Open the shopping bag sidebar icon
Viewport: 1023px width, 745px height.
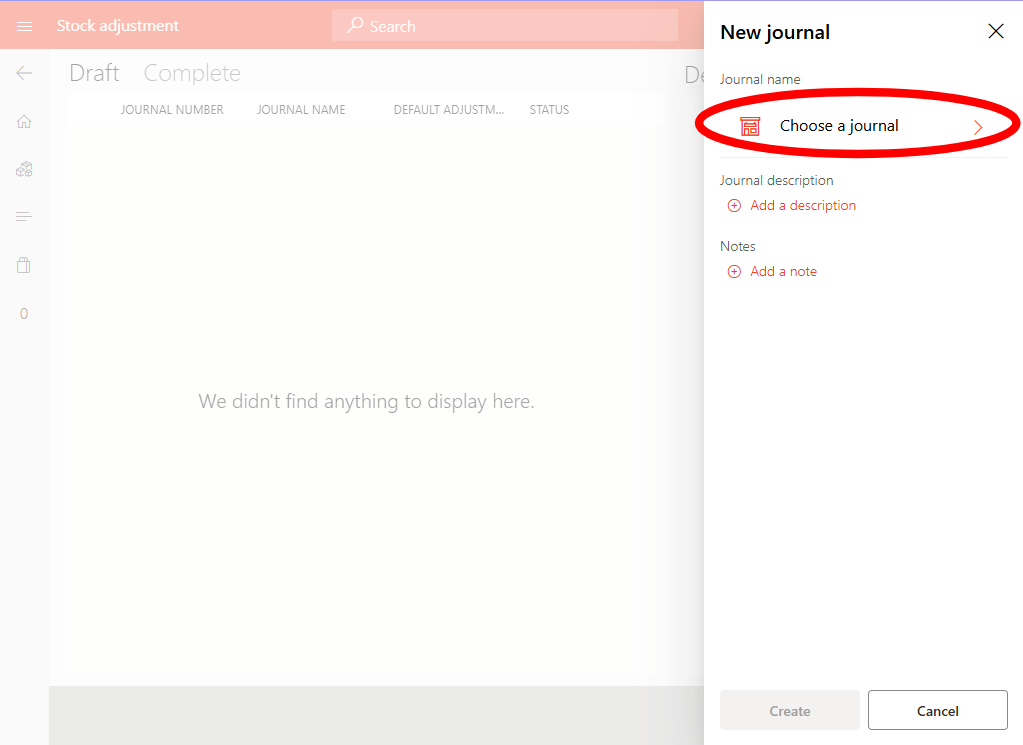tap(24, 265)
